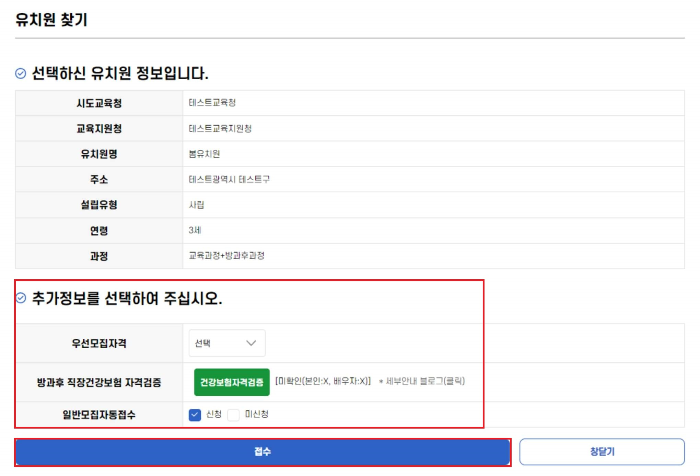Viewport: 700px width, 476px height.
Task: Click the 창닫기 button
Action: [x=602, y=452]
